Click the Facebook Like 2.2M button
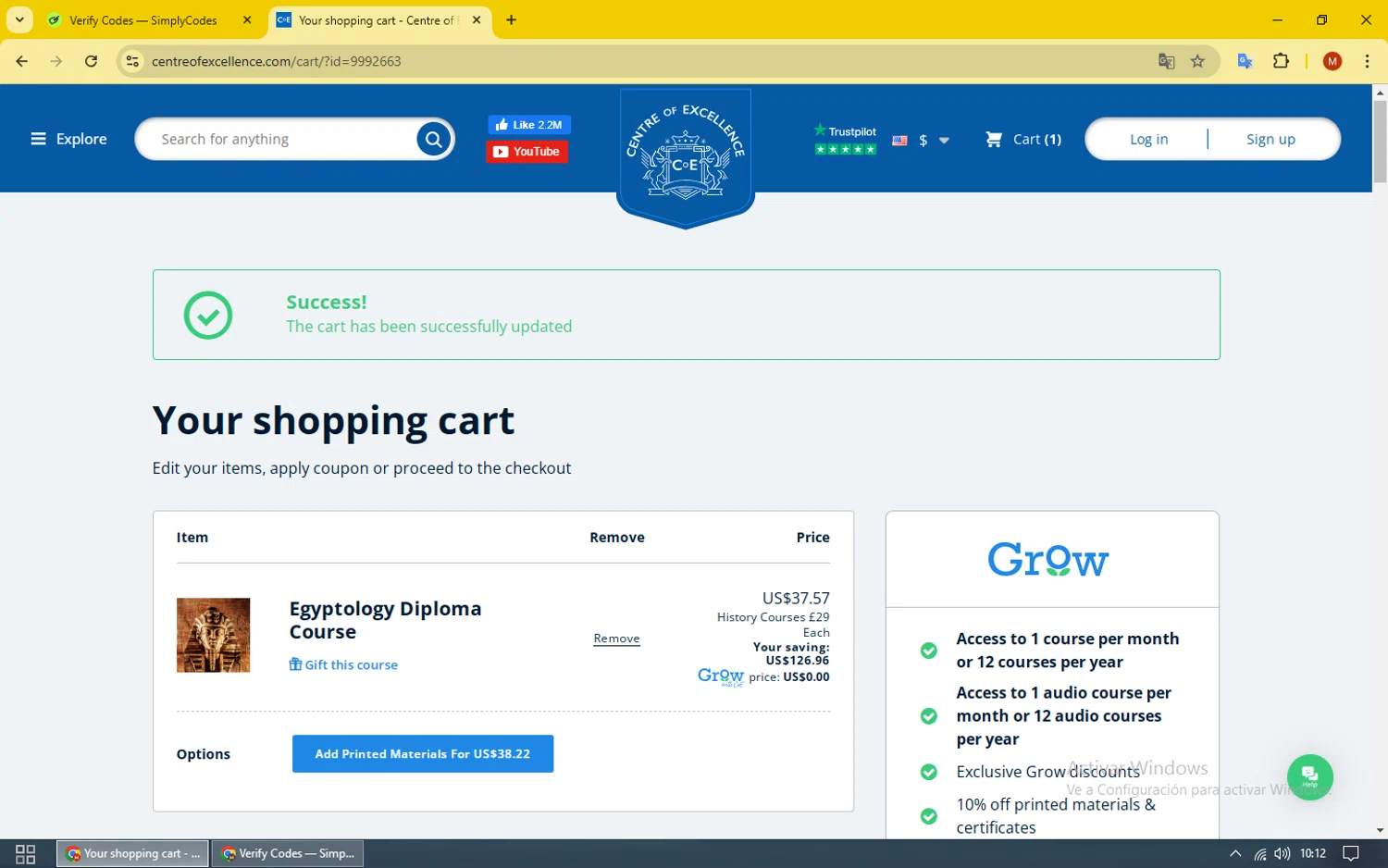This screenshot has height=868, width=1388. 529,125
